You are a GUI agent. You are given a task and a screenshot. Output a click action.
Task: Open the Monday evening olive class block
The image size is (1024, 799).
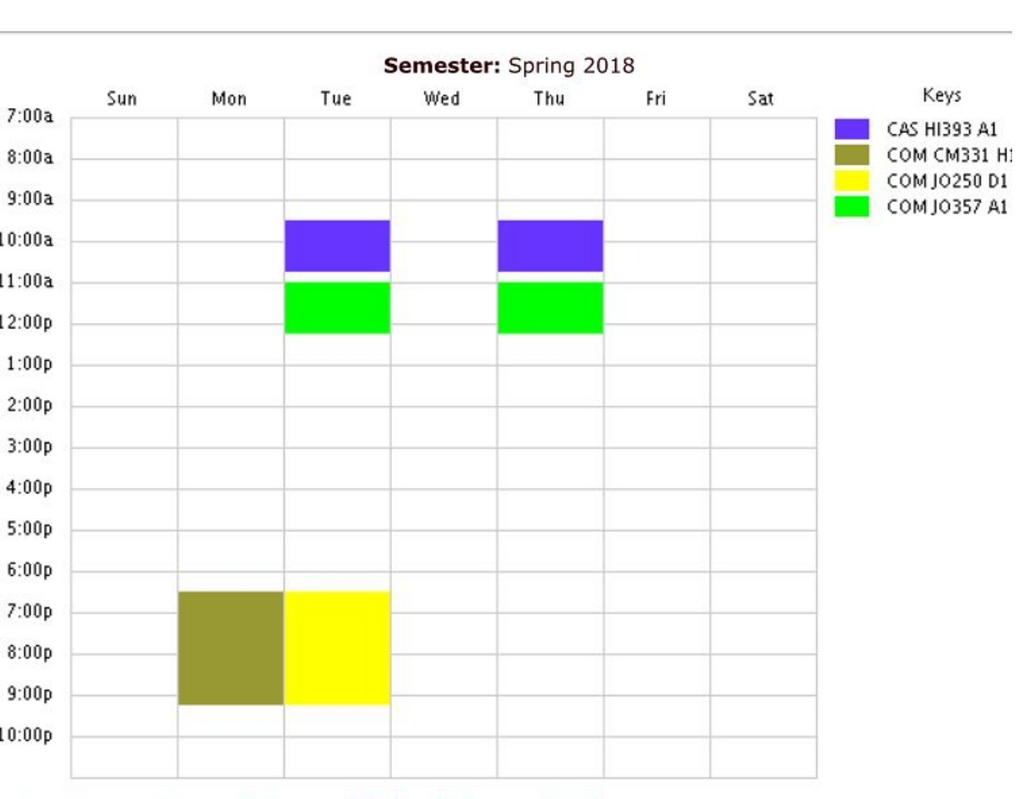point(231,648)
